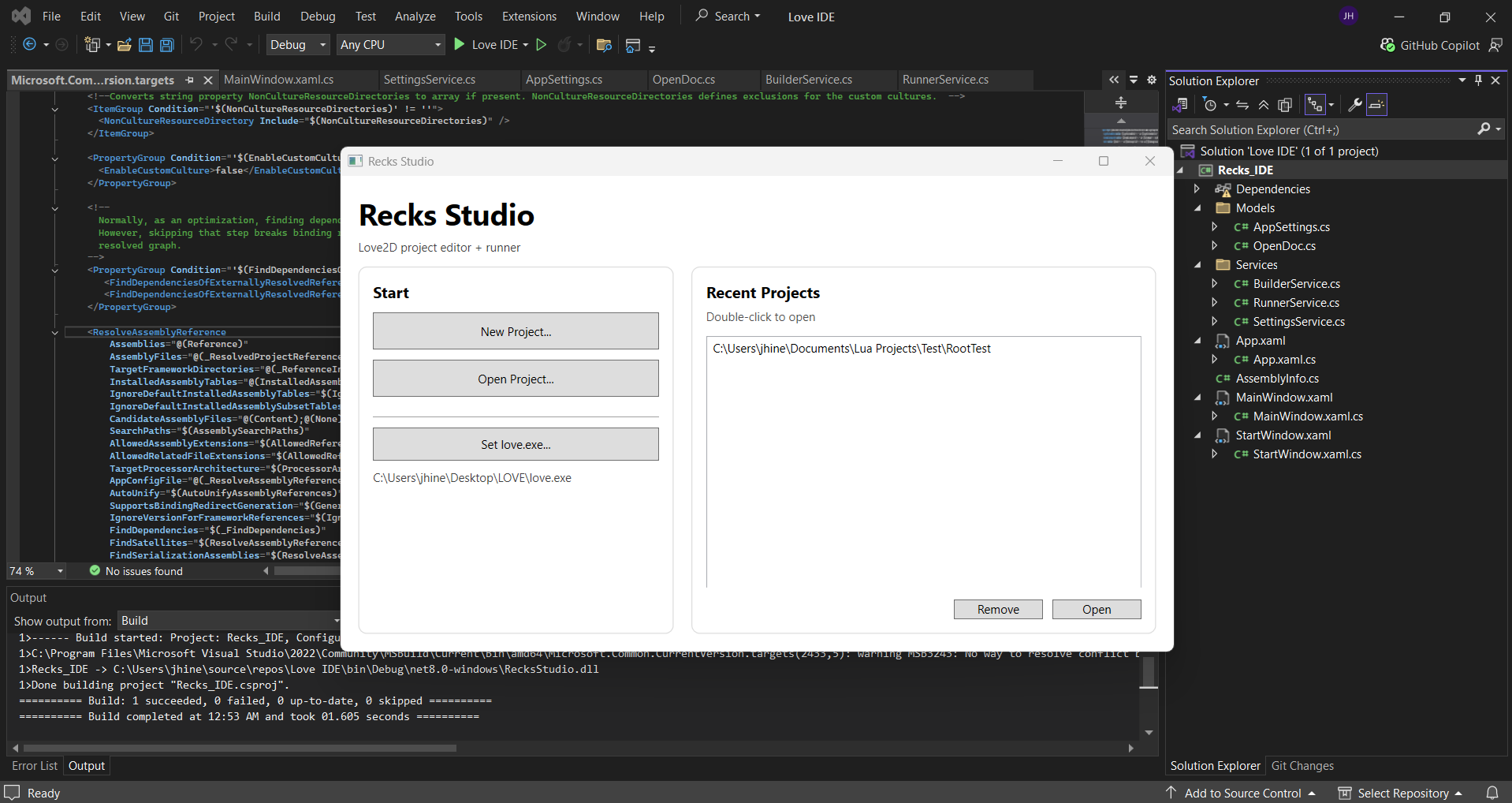Start debugging with green play arrow
This screenshot has height=803, width=1512.
(x=460, y=45)
